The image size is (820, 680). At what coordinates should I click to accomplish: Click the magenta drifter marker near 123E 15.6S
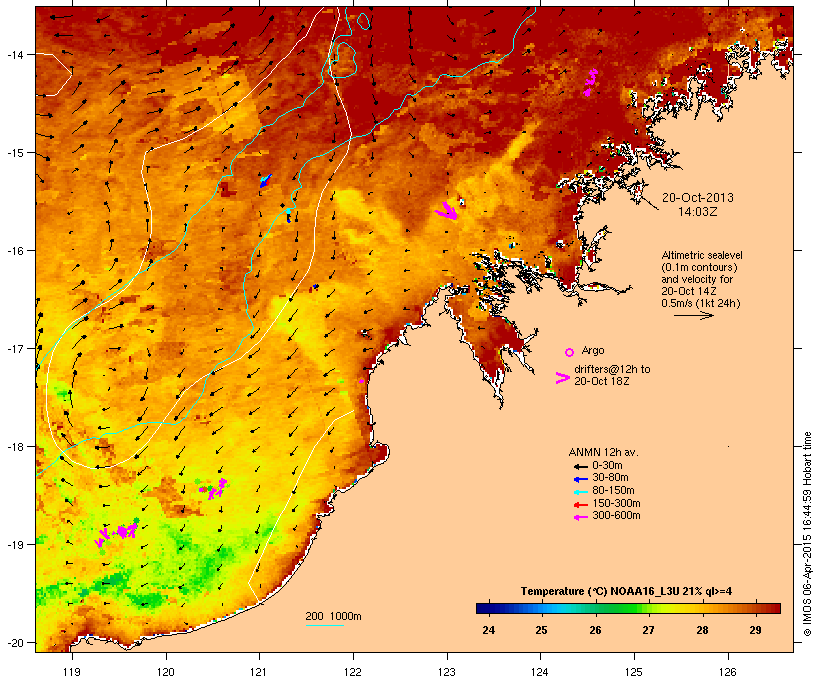(447, 210)
